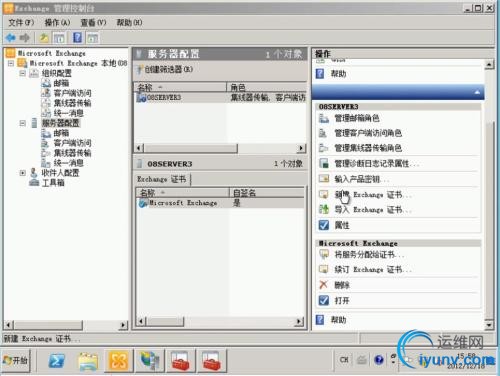Select 组织配置 in the tree
This screenshot has height=376, width=500.
pyautogui.click(x=56, y=73)
